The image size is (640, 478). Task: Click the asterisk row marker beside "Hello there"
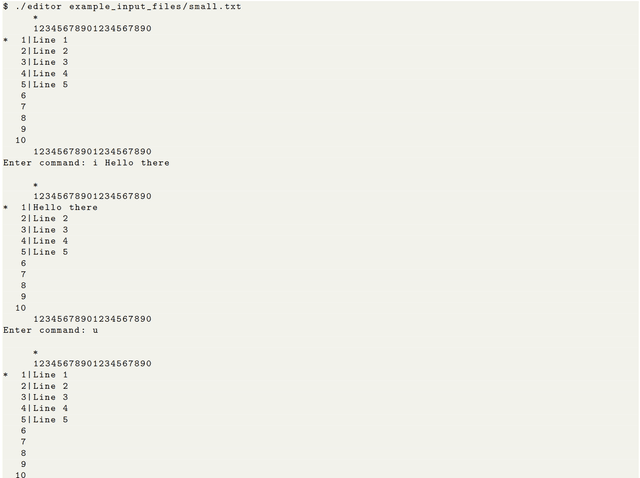(x=6, y=207)
